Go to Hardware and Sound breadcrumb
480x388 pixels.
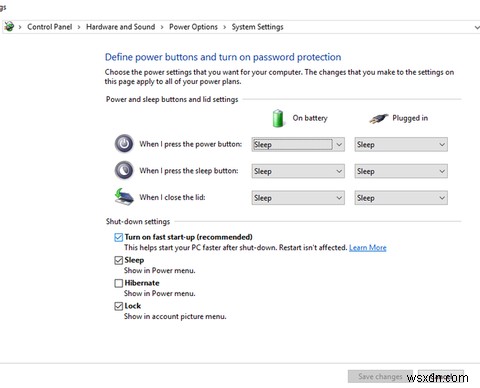pyautogui.click(x=120, y=27)
